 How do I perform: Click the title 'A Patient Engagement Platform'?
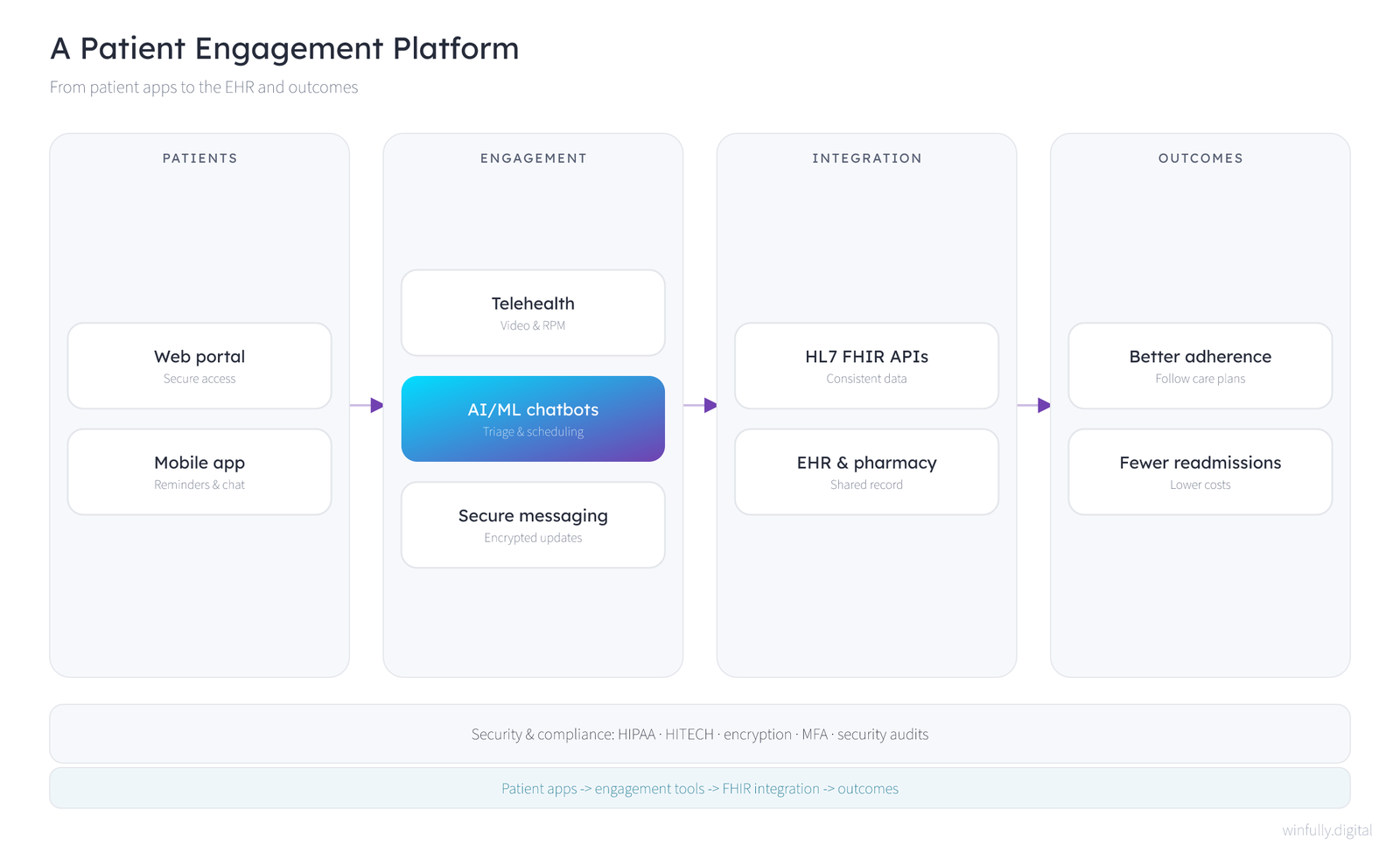pos(284,49)
